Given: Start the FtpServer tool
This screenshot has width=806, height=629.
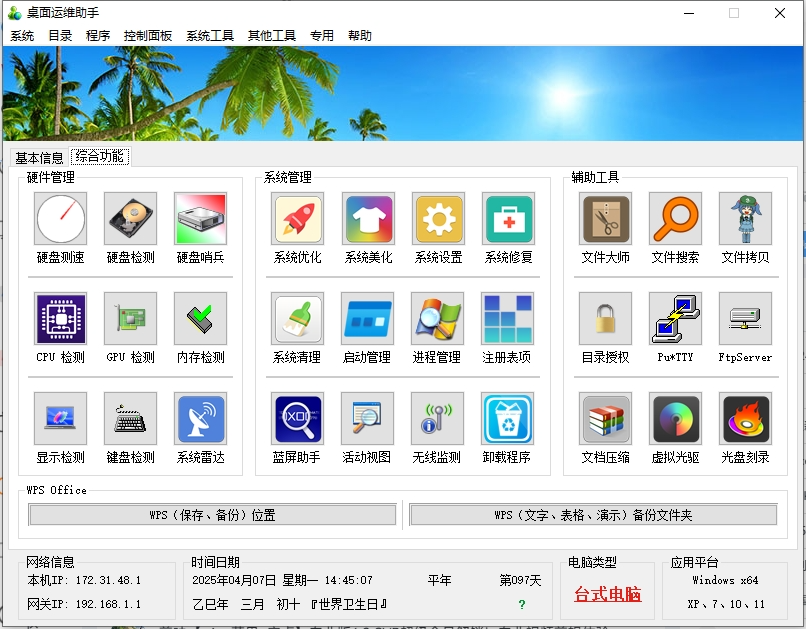Looking at the screenshot, I should click(x=745, y=319).
